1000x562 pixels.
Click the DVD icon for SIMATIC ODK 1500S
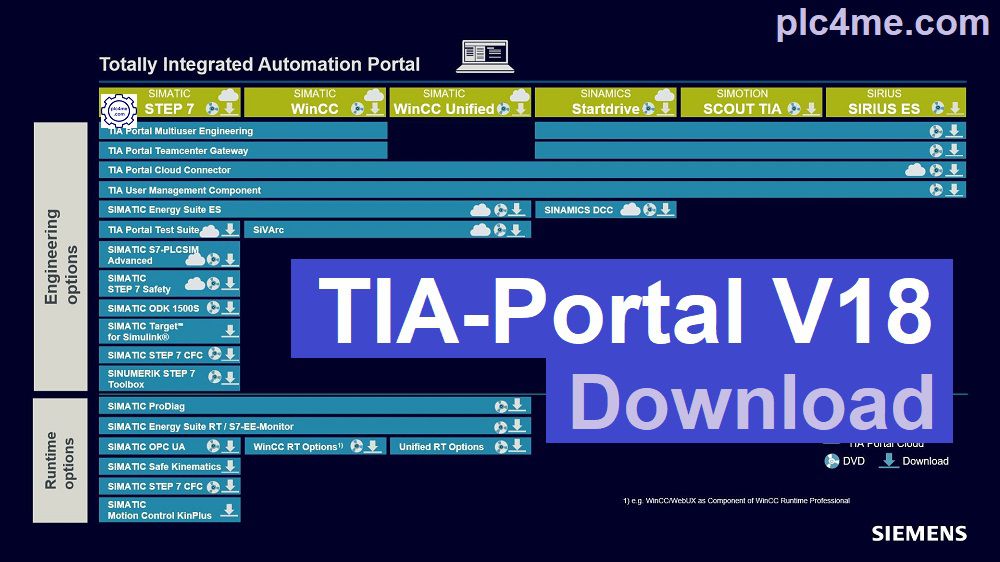pos(213,309)
